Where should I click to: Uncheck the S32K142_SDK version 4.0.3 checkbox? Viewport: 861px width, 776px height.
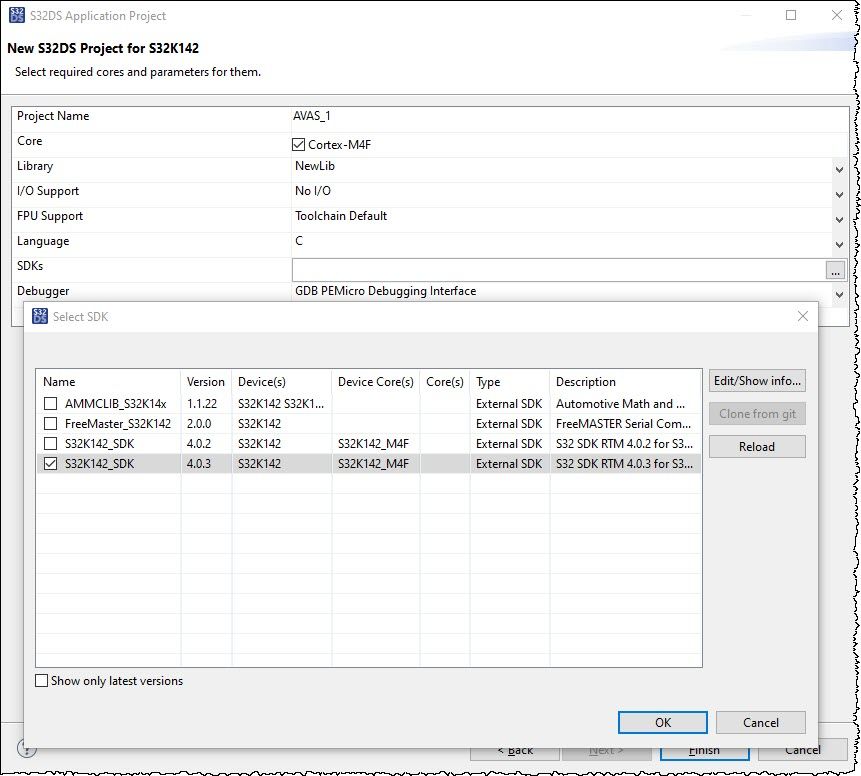click(x=51, y=464)
